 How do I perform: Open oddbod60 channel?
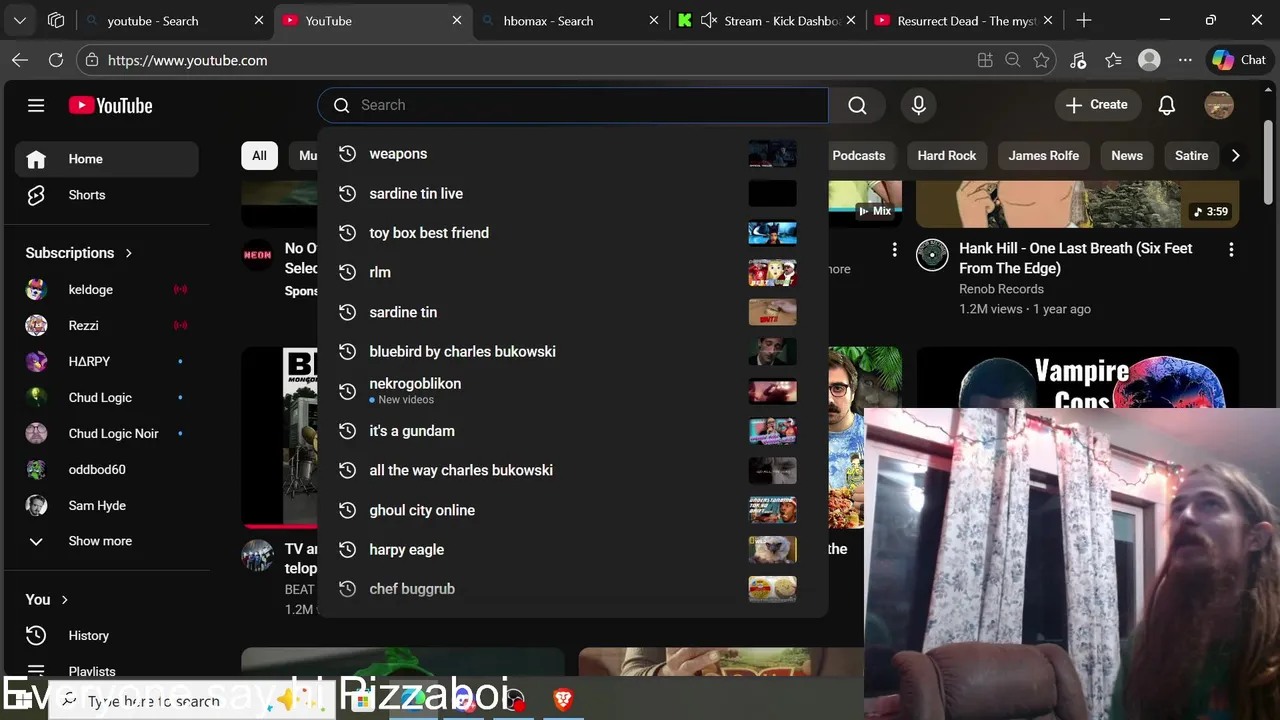[106, 470]
